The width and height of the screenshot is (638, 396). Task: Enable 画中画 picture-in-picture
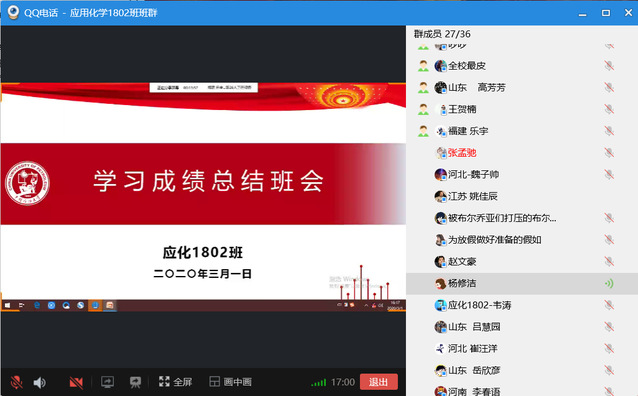230,382
